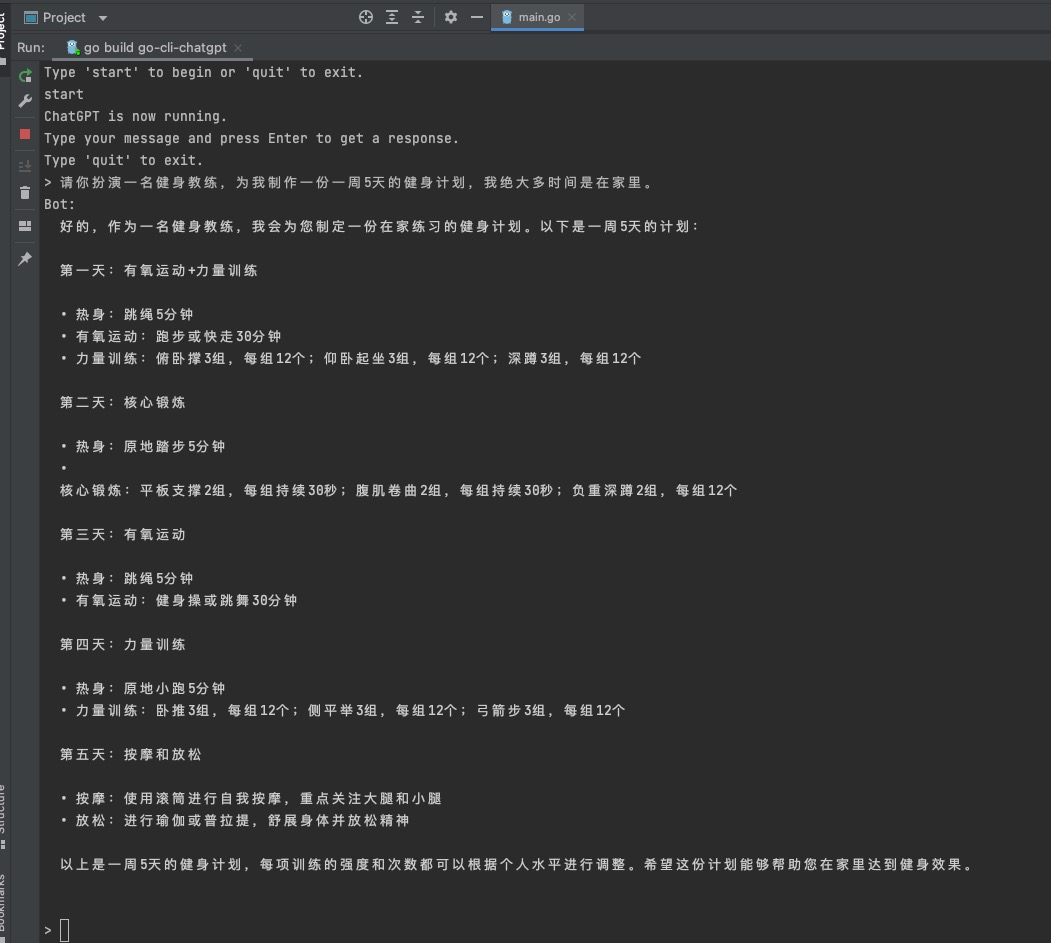This screenshot has height=943, width=1051.
Task: Collapse all folders in the Project view
Action: point(416,16)
